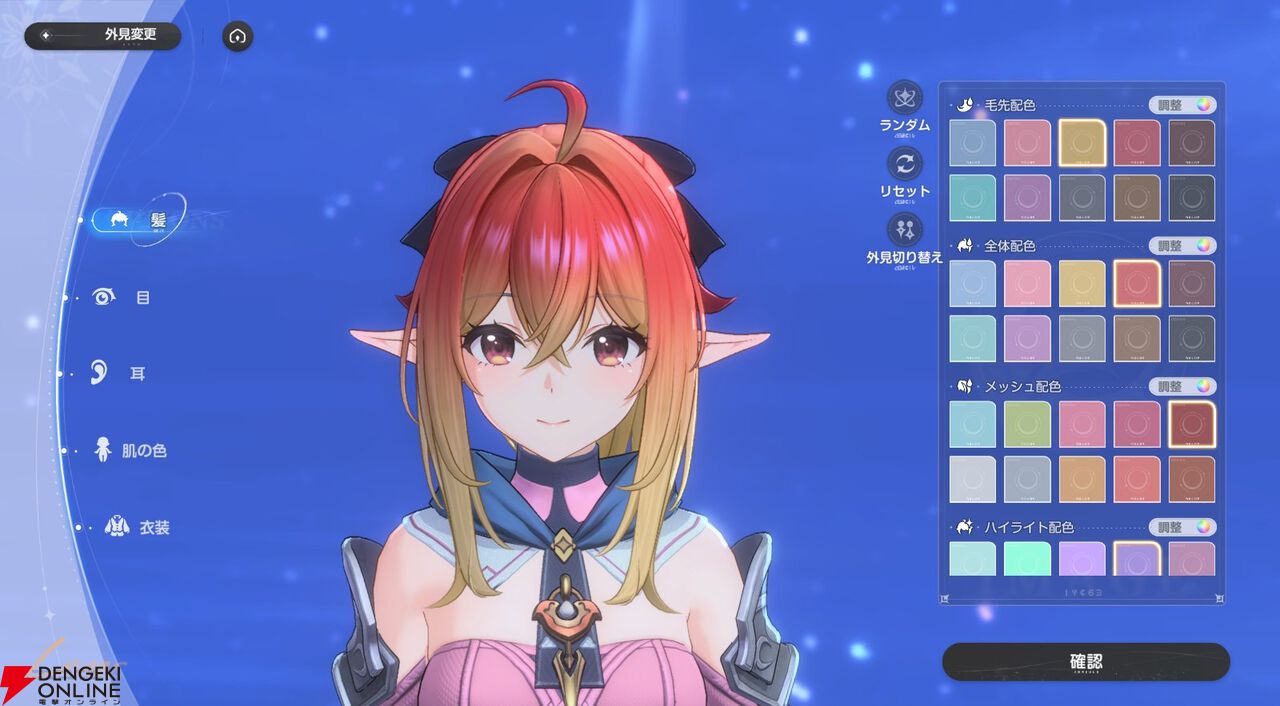This screenshot has width=1280, height=706.
Task: Select teal swatch in 全体配色
Action: [x=973, y=339]
